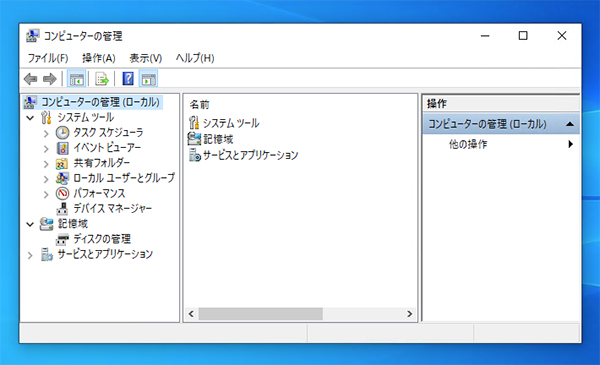Viewport: 600px width, 365px height.
Task: Select ディスクの管理 label in the tree
Action: tap(102, 239)
